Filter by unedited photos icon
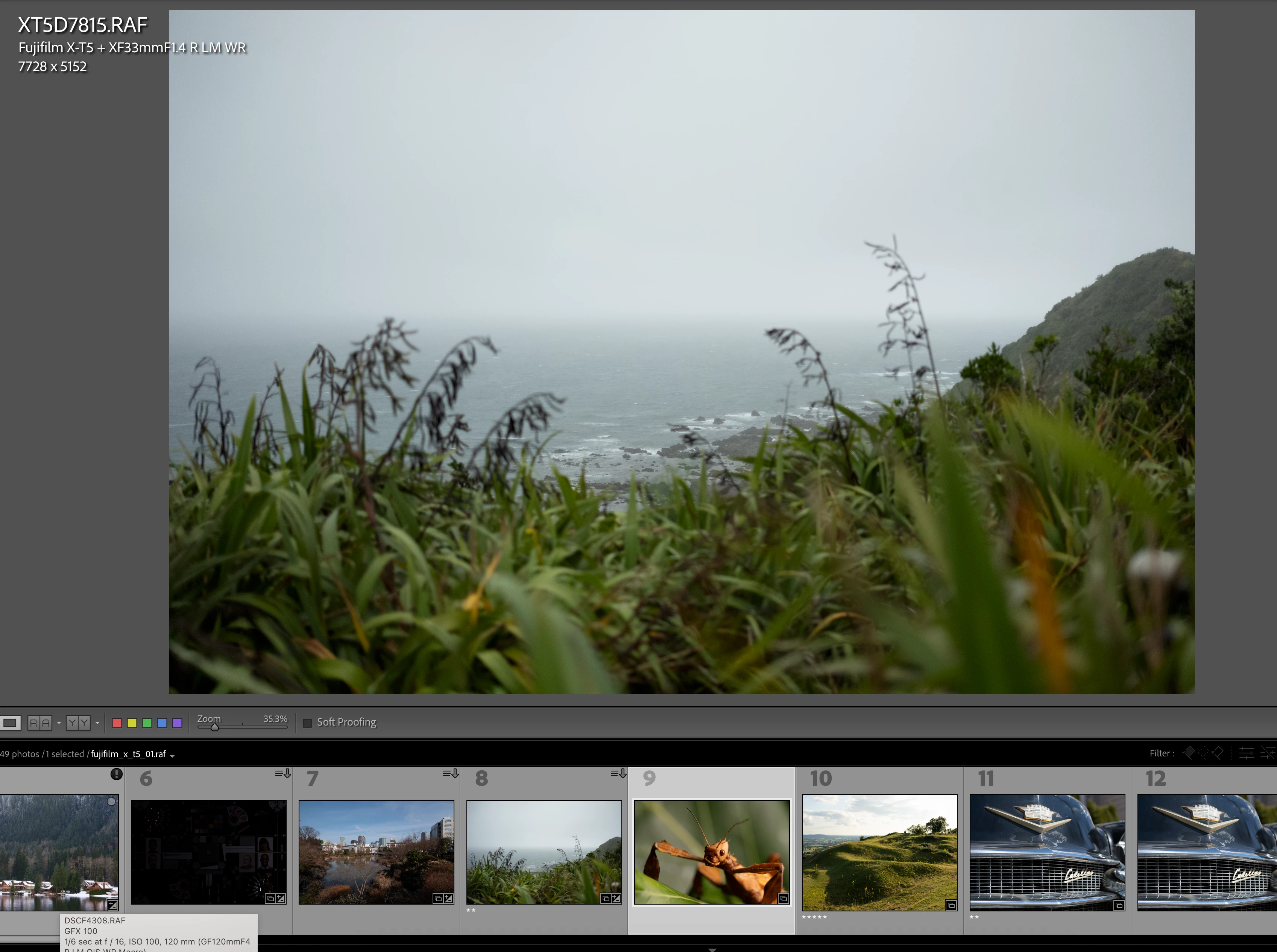 click(x=1268, y=753)
